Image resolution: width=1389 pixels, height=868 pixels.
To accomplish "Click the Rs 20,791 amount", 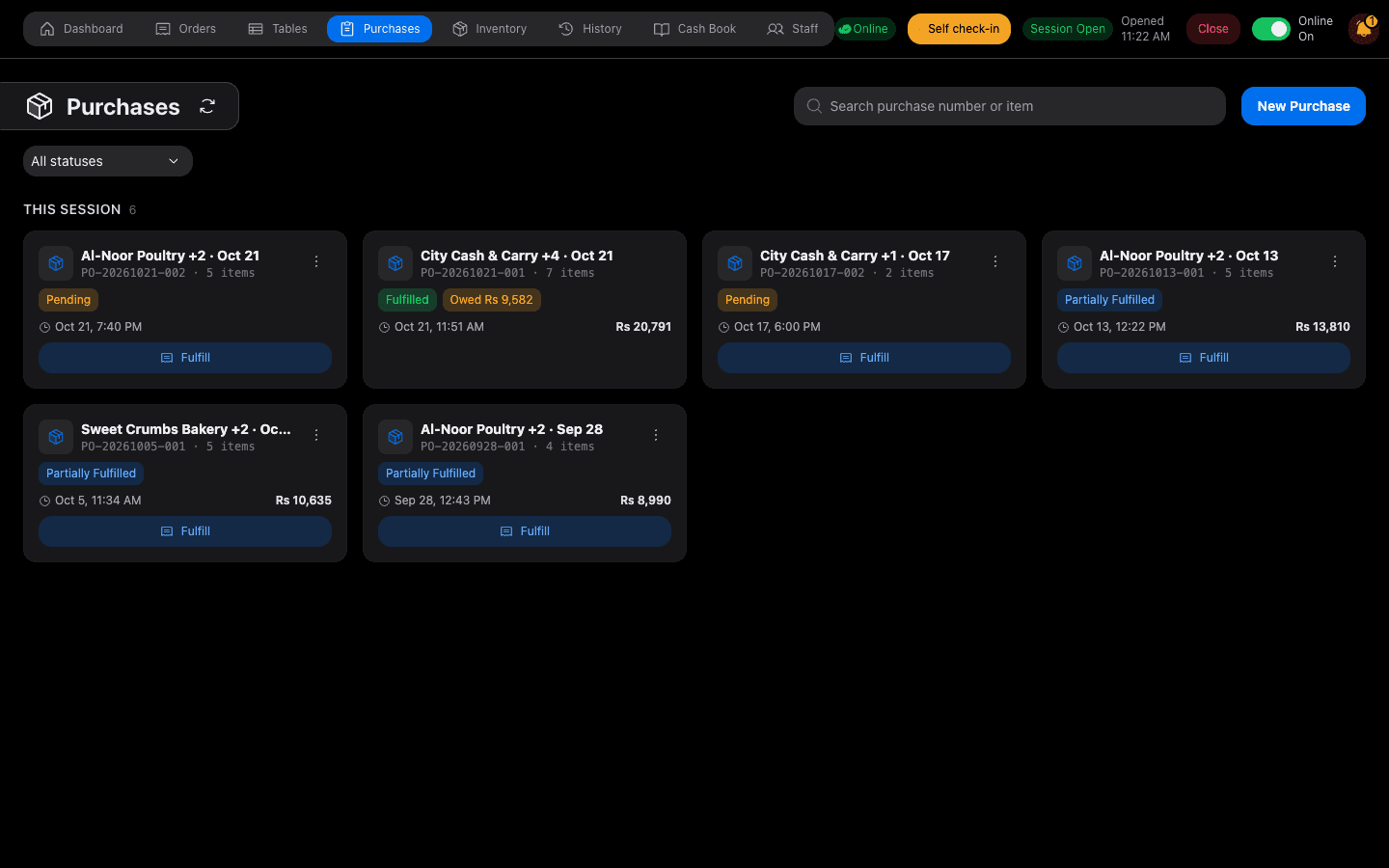I will 643,327.
